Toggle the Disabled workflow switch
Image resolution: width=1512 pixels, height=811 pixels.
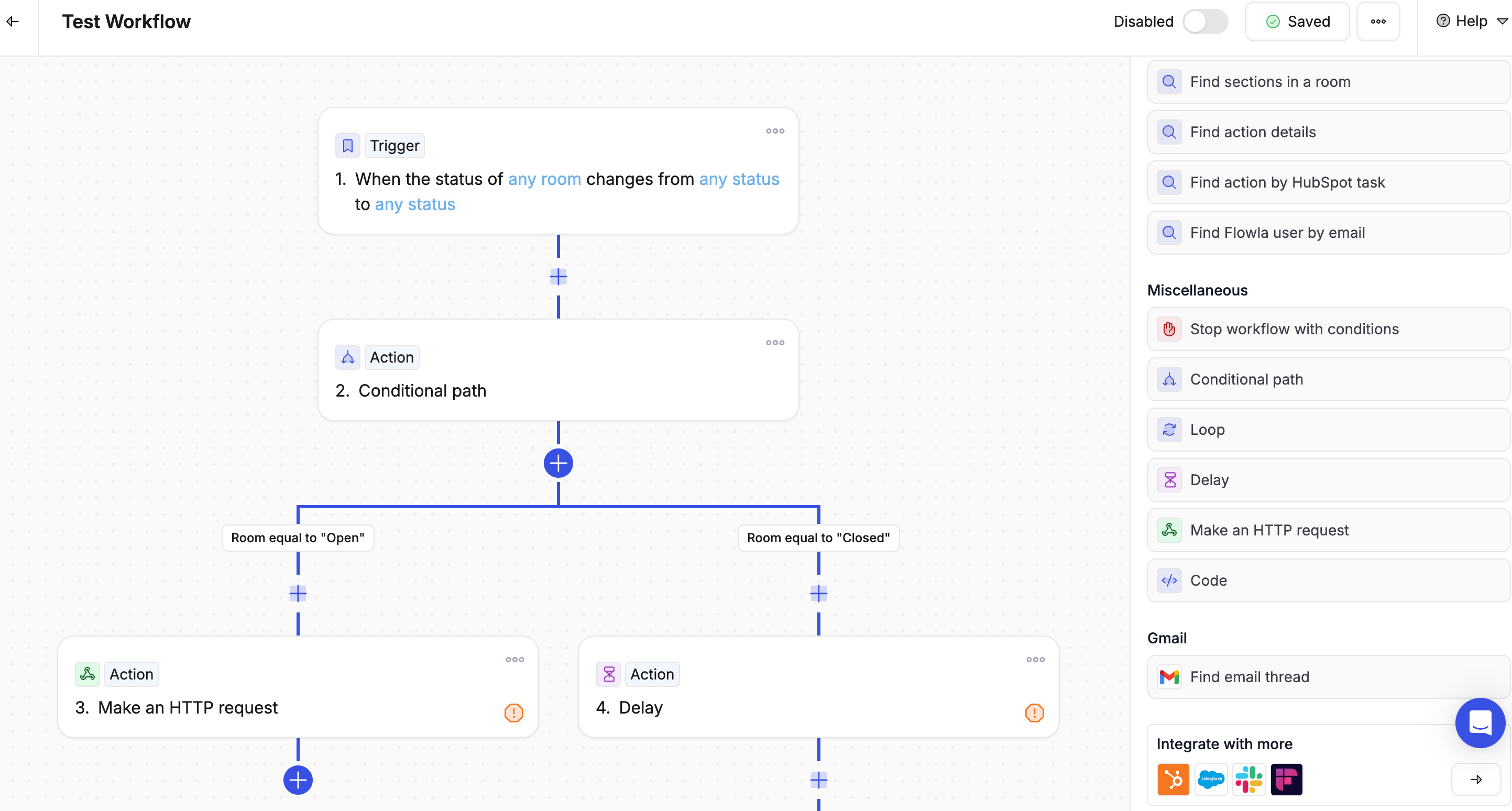click(x=1205, y=21)
